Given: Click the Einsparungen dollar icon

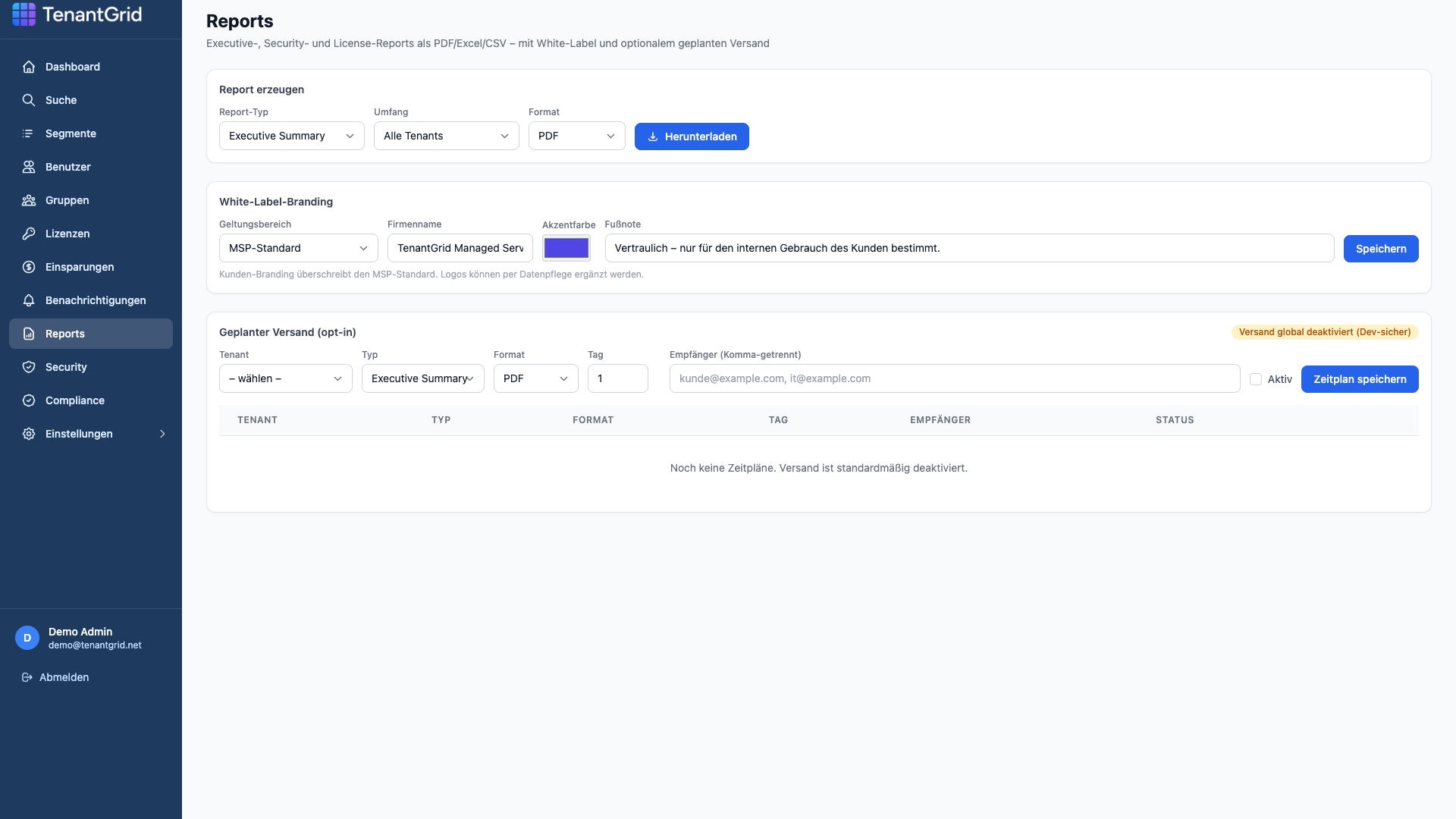Looking at the screenshot, I should point(29,267).
